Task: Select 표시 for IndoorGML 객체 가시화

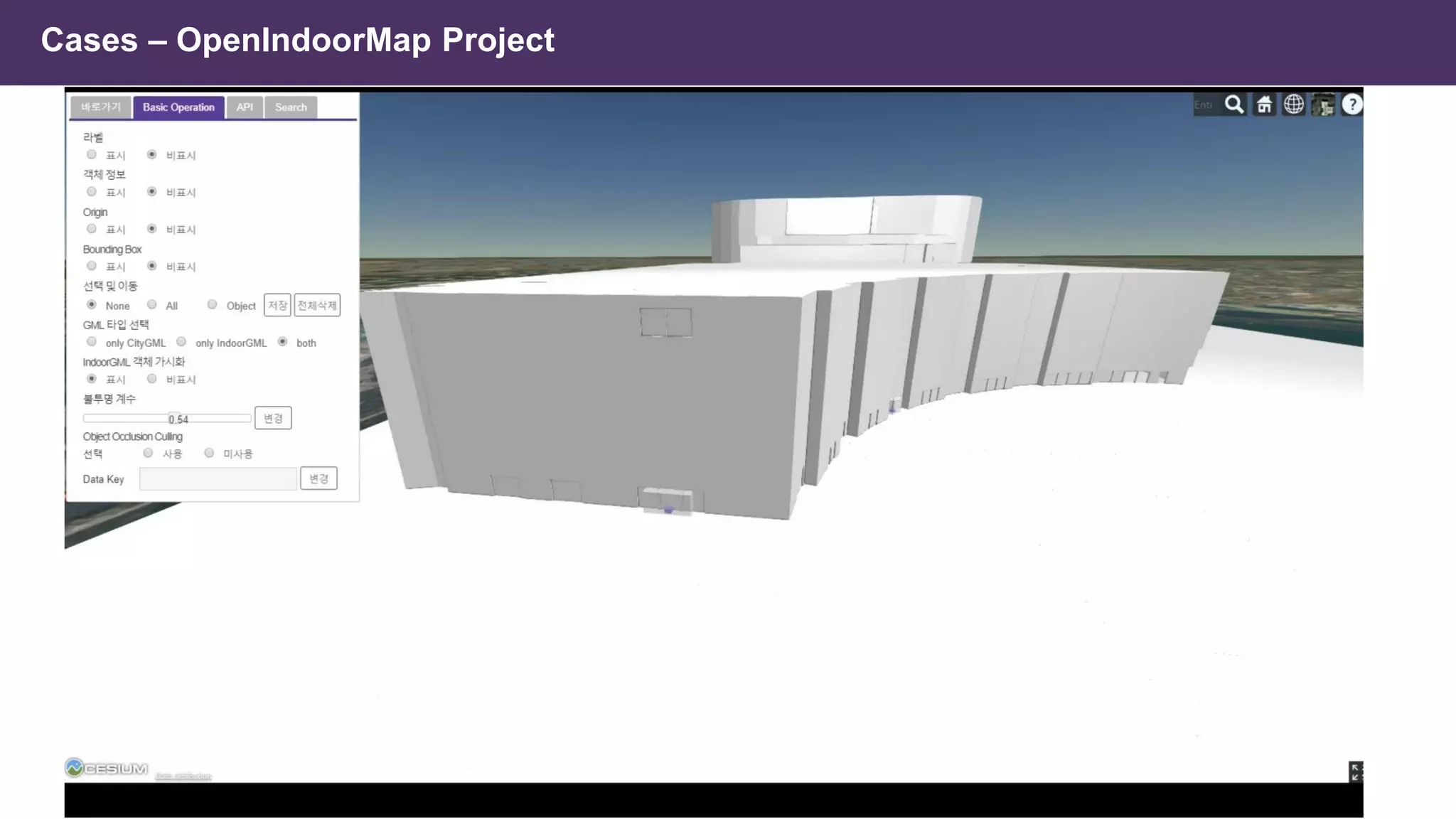Action: (x=92, y=378)
